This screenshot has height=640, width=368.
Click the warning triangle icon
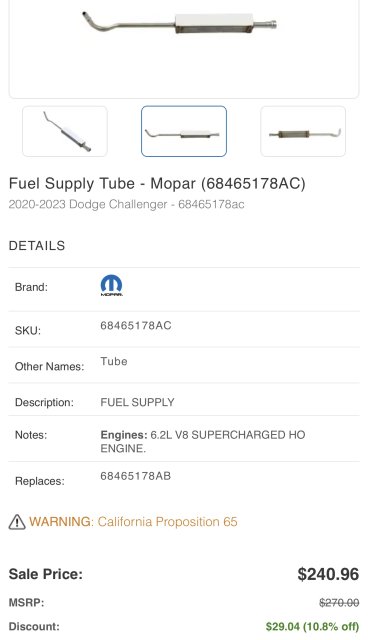pos(17,522)
